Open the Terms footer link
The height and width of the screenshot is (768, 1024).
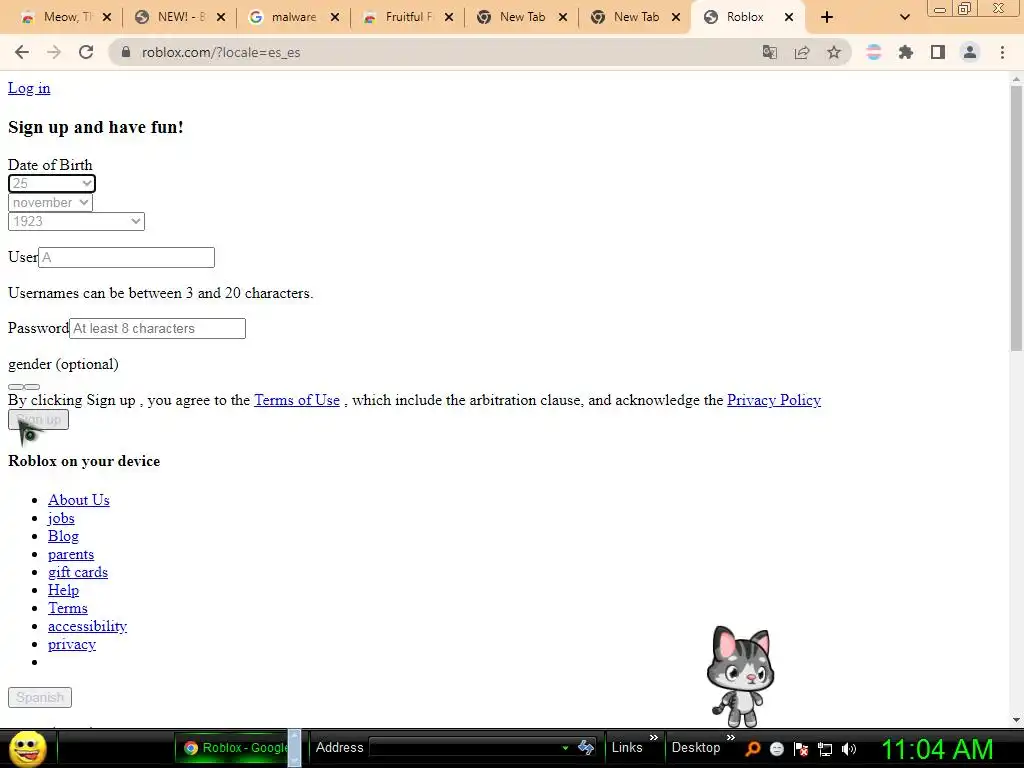[67, 608]
